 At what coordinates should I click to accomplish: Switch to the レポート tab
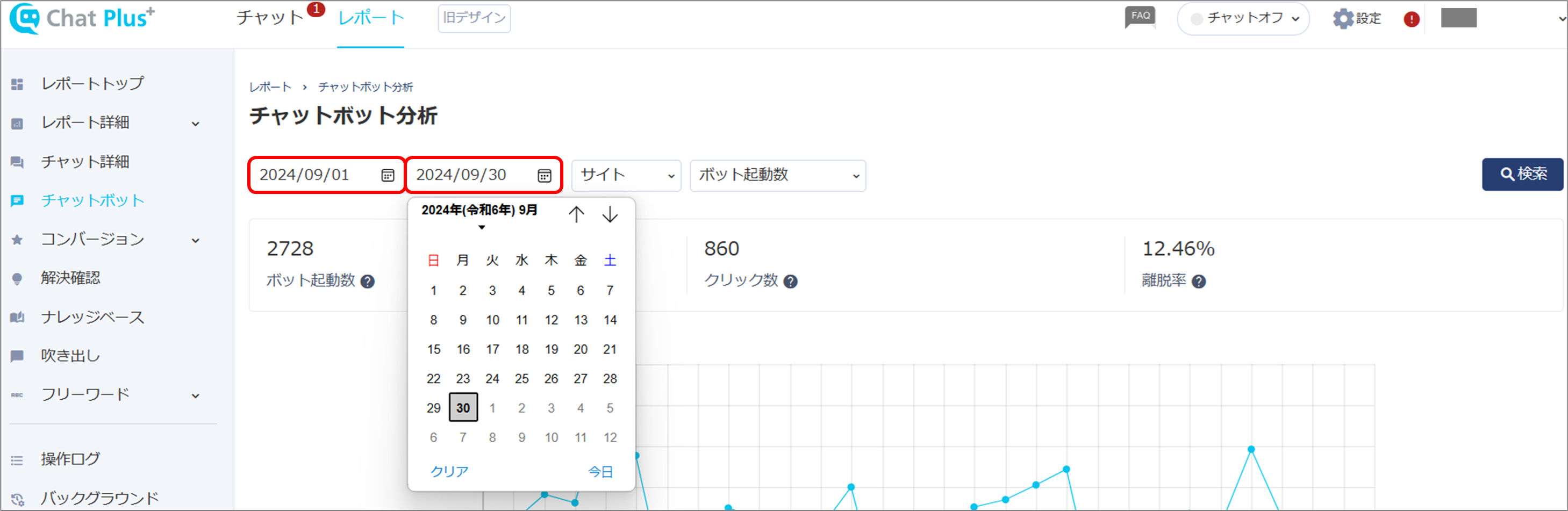[371, 18]
